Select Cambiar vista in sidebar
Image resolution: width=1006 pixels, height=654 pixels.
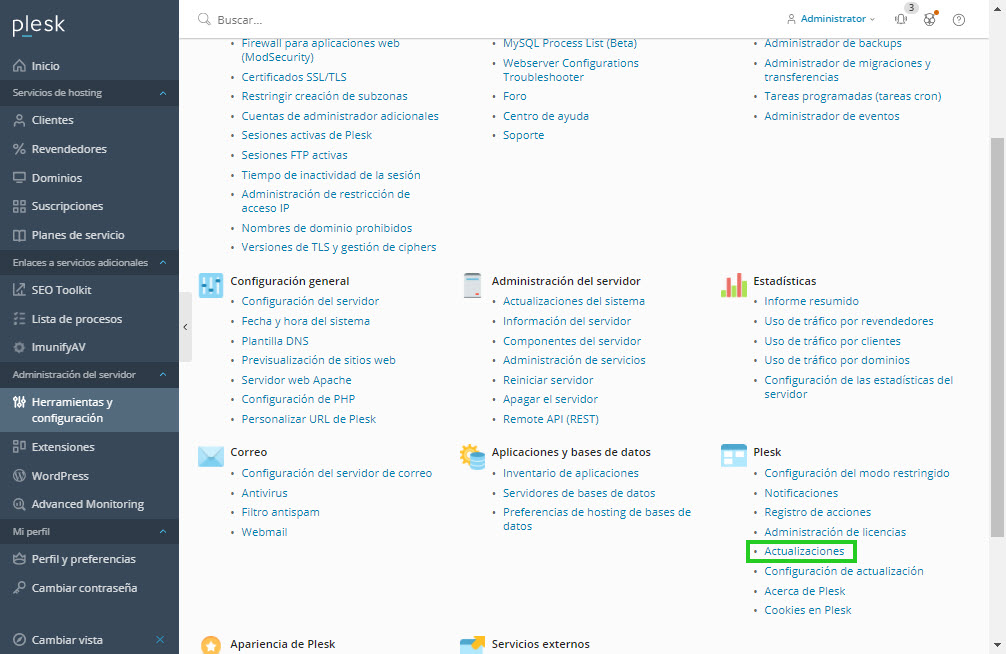[x=67, y=640]
